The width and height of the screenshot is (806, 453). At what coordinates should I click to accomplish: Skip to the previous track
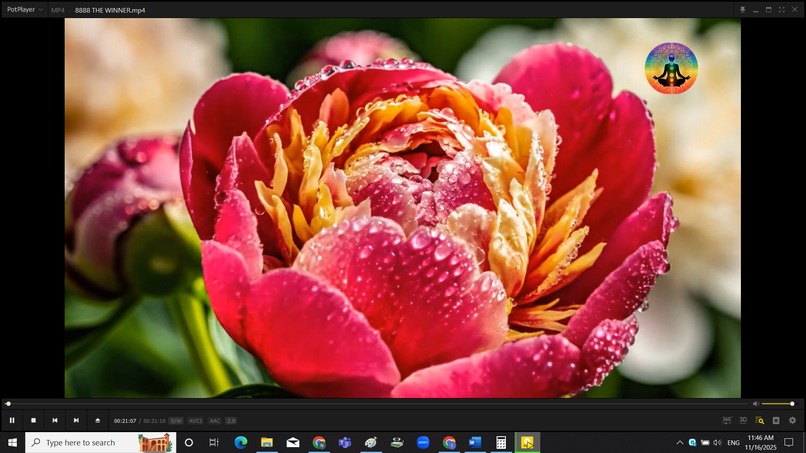click(54, 421)
